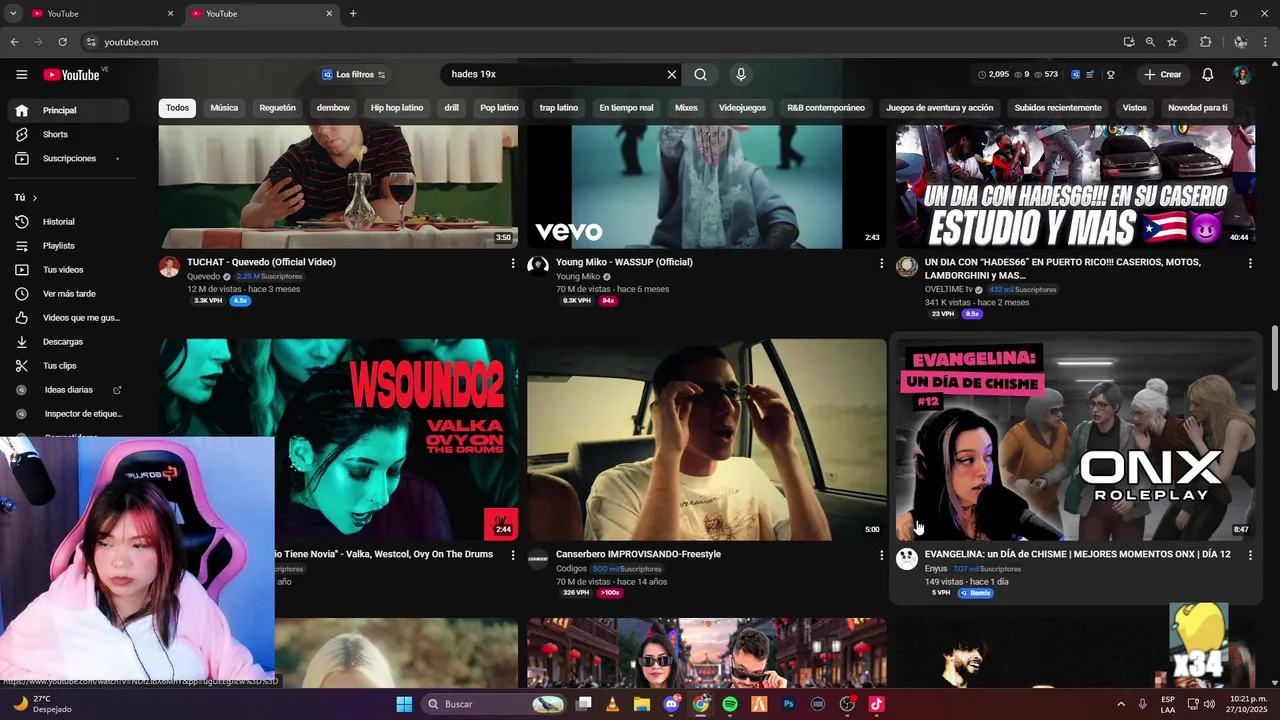The width and height of the screenshot is (1280, 720).
Task: Click the search magnifier button
Action: pos(700,74)
